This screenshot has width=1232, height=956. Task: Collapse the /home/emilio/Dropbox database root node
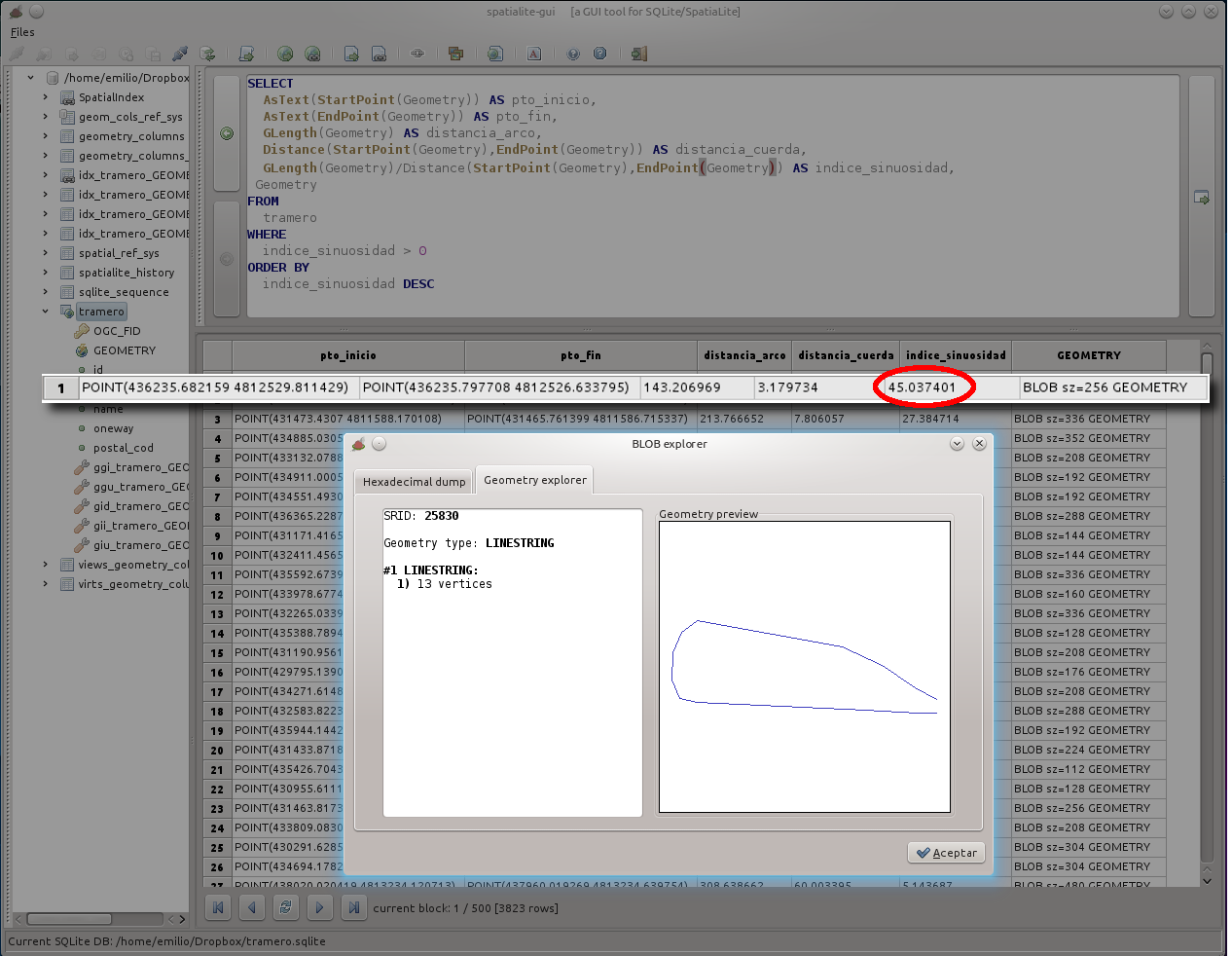click(x=31, y=78)
